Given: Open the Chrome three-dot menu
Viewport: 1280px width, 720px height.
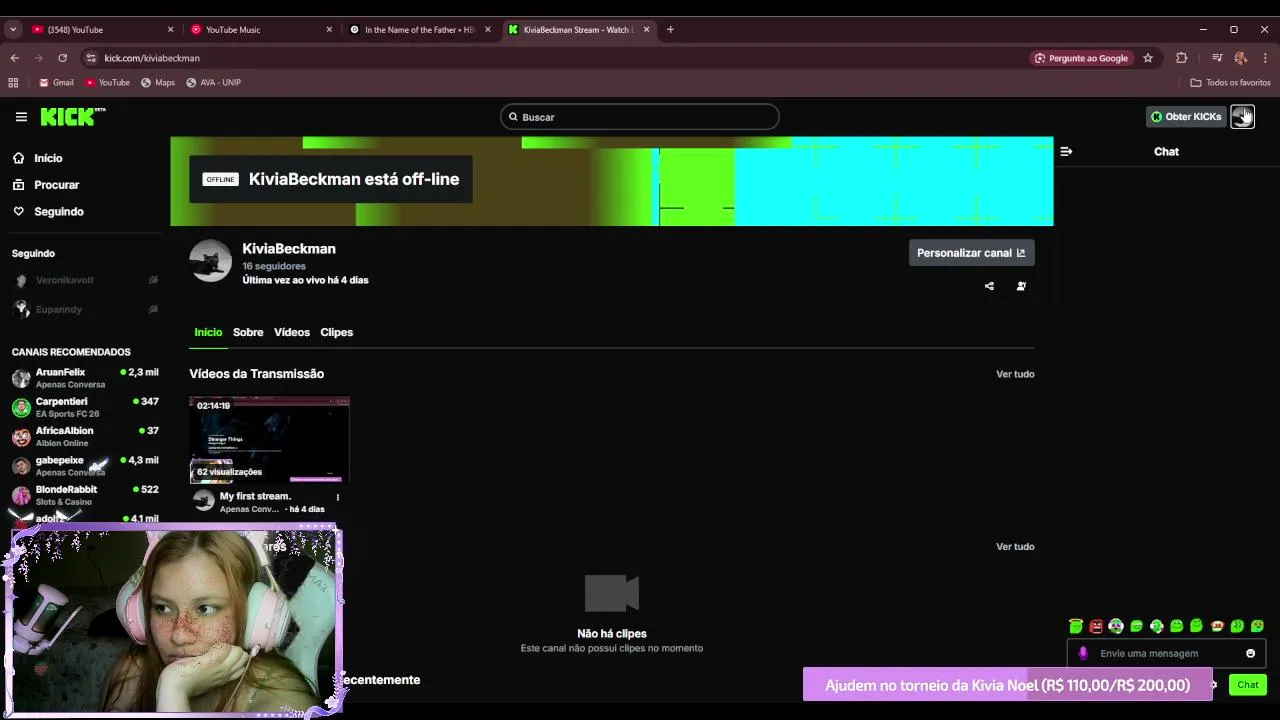Looking at the screenshot, I should 1265,58.
